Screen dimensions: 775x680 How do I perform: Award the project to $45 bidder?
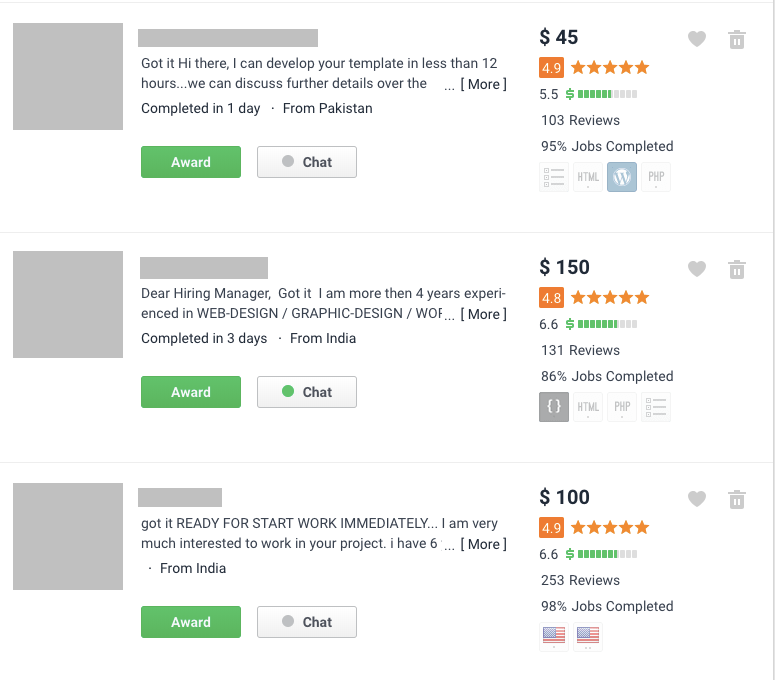pyautogui.click(x=191, y=162)
